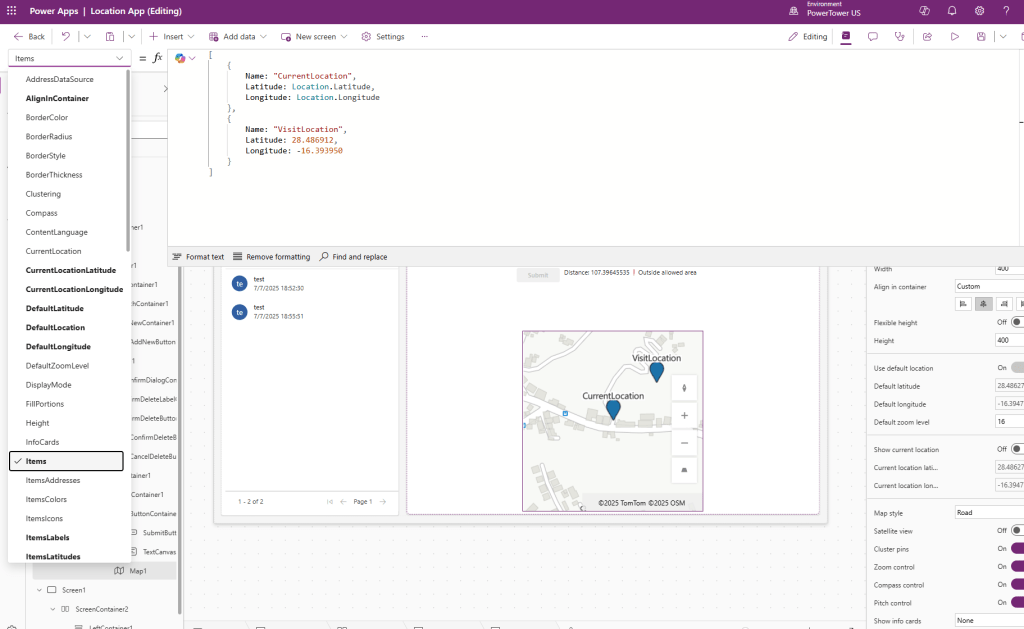Click the notifications bell icon
Screen dimensions: 1024x629
click(952, 10)
